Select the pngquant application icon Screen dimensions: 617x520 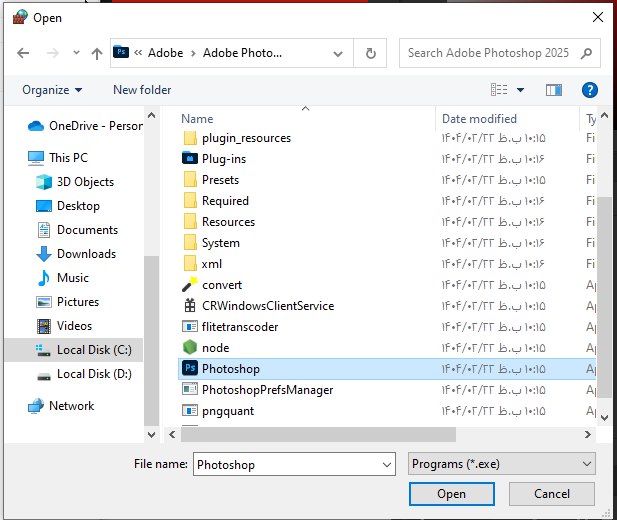point(190,411)
